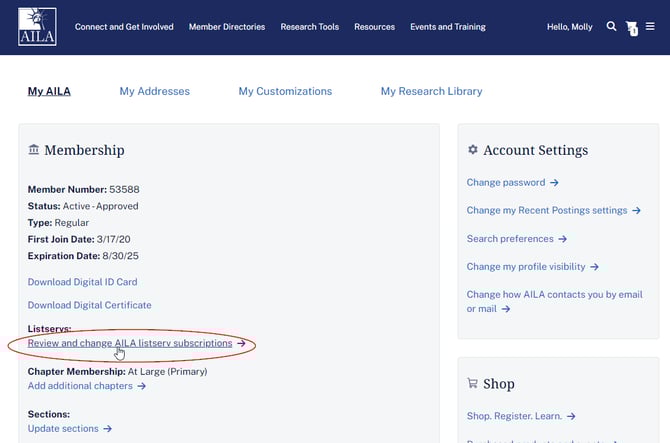Open Connect and Get Involved menu
Viewport: 670px width, 443px height.
tap(124, 27)
